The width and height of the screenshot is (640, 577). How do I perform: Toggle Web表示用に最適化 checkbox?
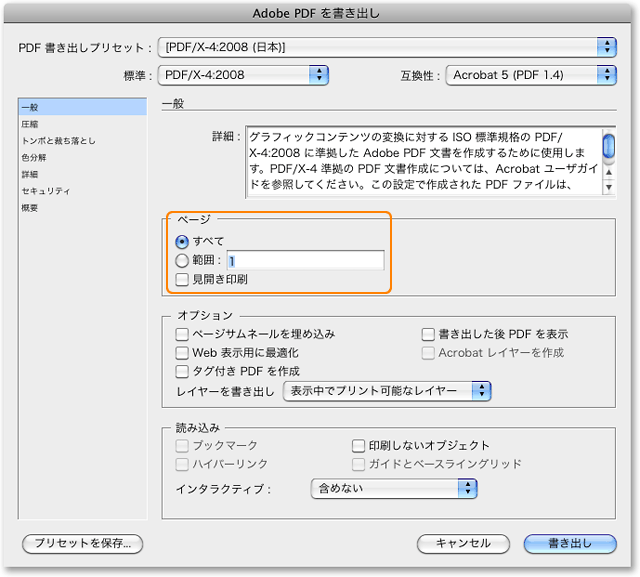point(182,353)
